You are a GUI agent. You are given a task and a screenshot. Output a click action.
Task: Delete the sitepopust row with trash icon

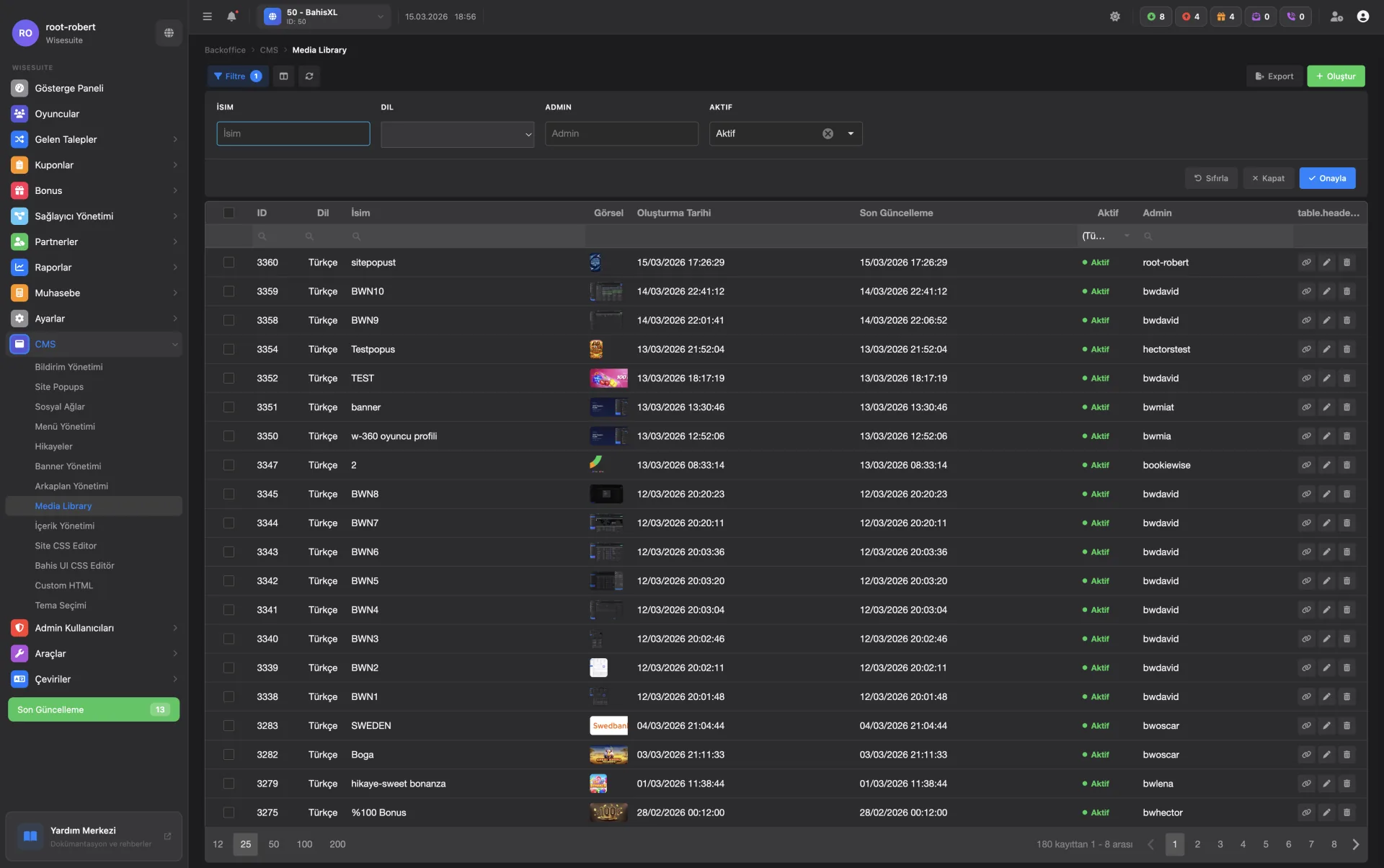pyautogui.click(x=1347, y=262)
